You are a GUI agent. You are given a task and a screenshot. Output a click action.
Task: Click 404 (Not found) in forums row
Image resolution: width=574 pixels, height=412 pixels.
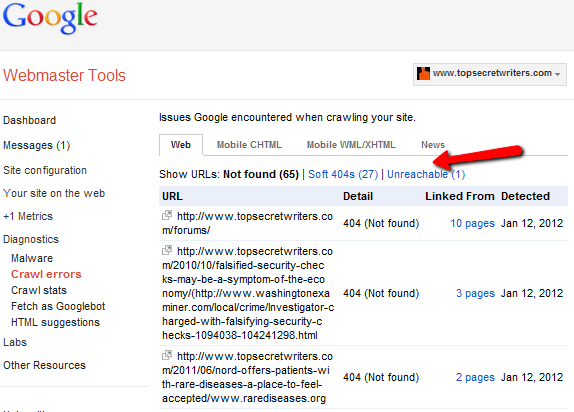(381, 223)
